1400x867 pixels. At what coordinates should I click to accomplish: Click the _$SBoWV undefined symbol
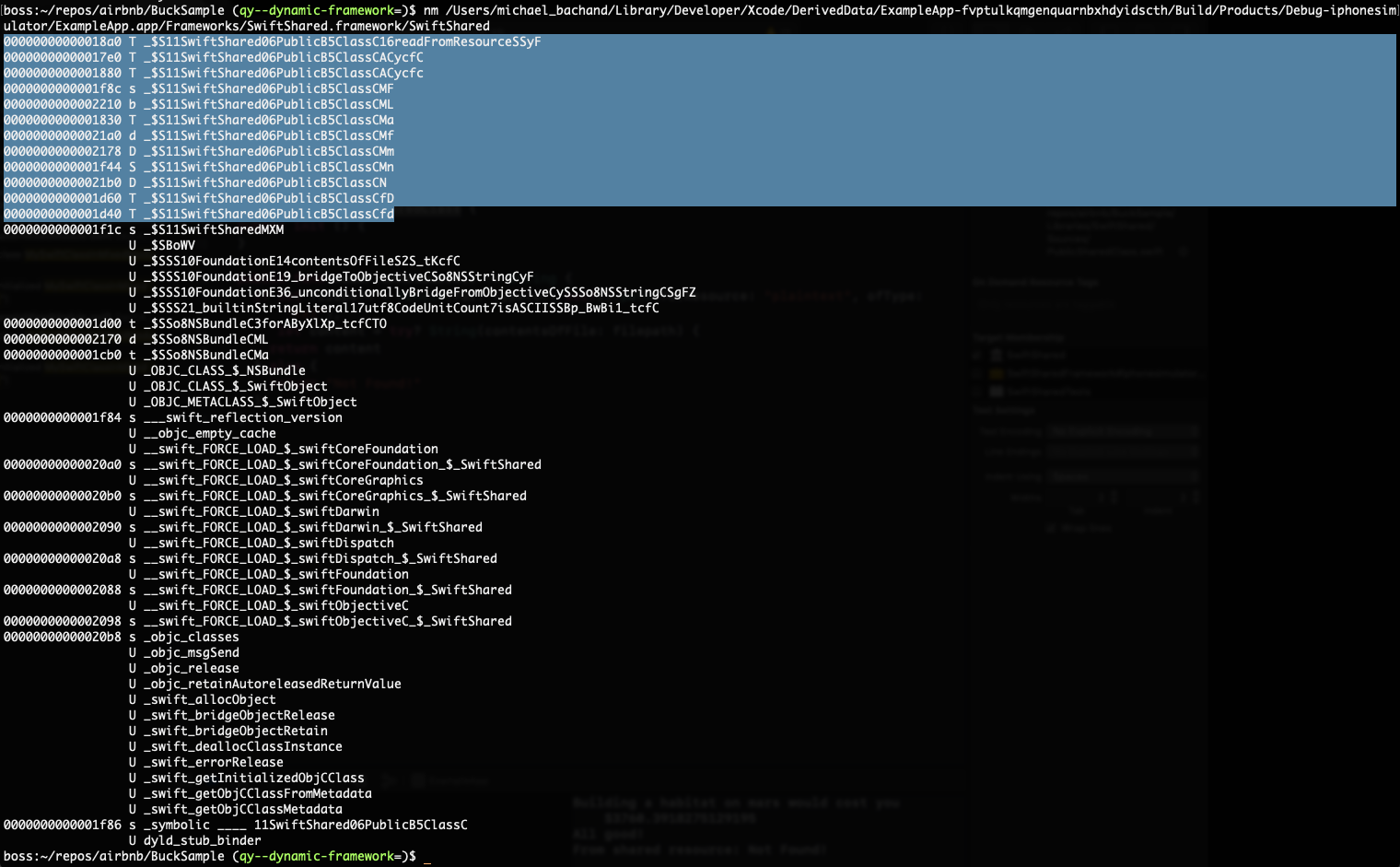(x=169, y=245)
